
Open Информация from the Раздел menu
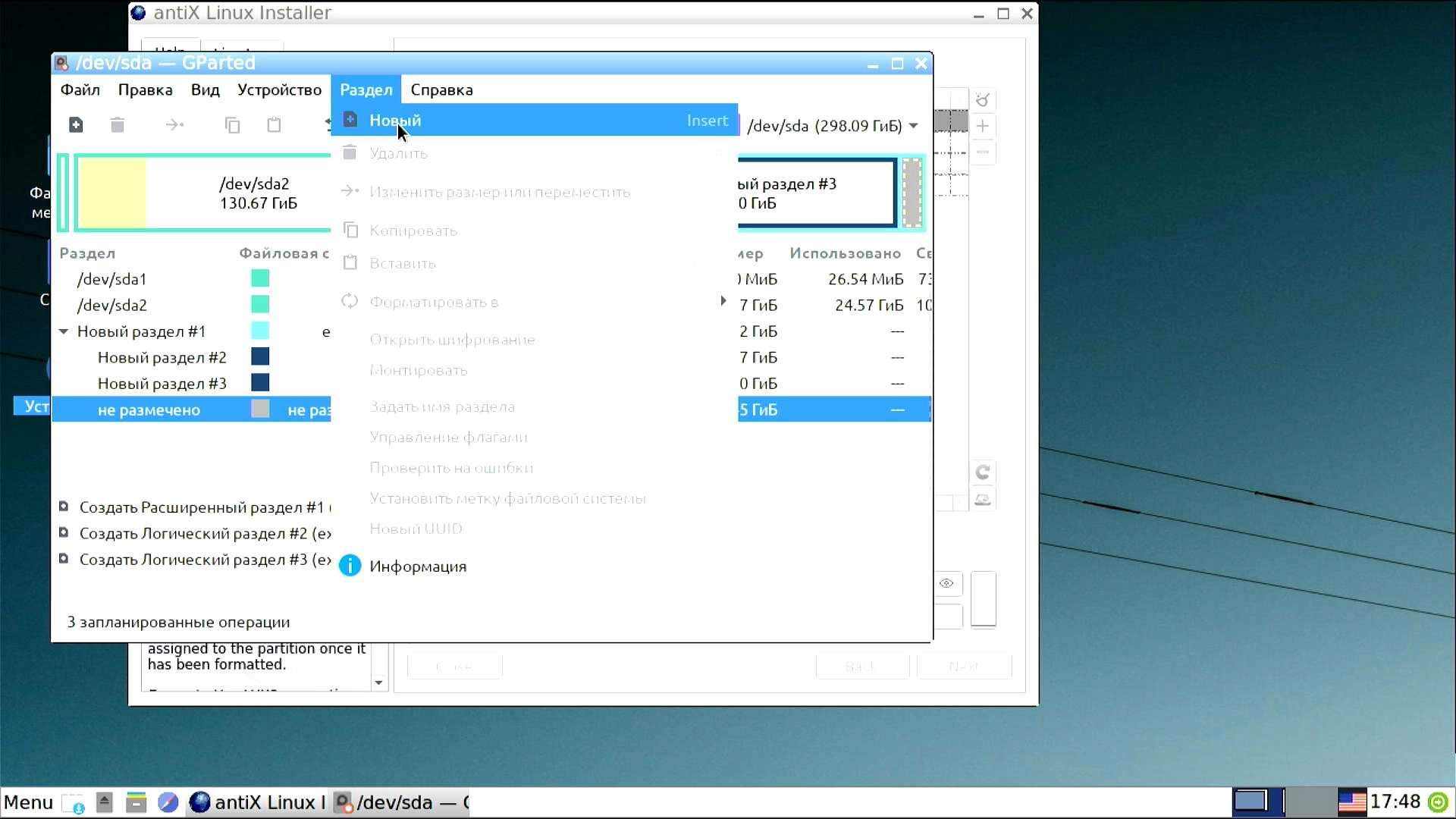tap(535, 566)
